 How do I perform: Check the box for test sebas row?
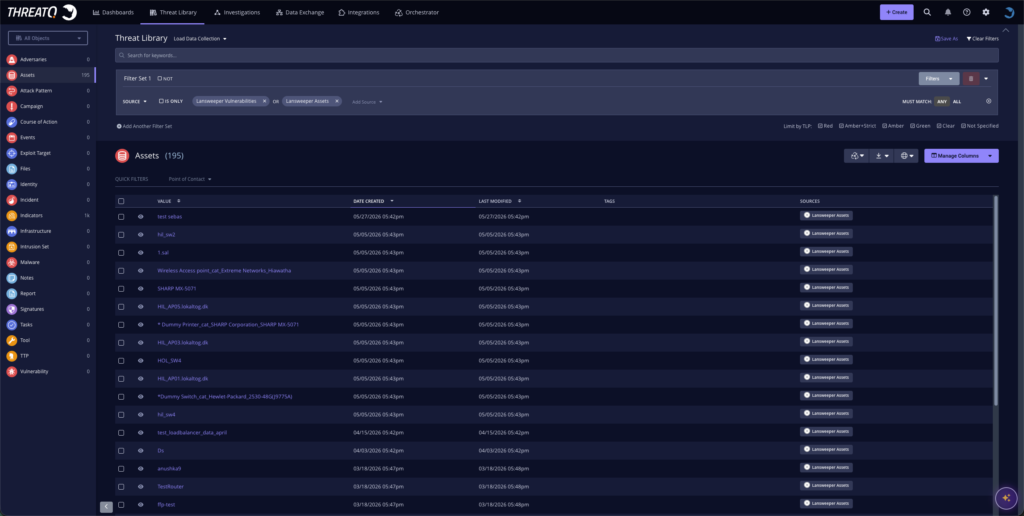tap(121, 216)
